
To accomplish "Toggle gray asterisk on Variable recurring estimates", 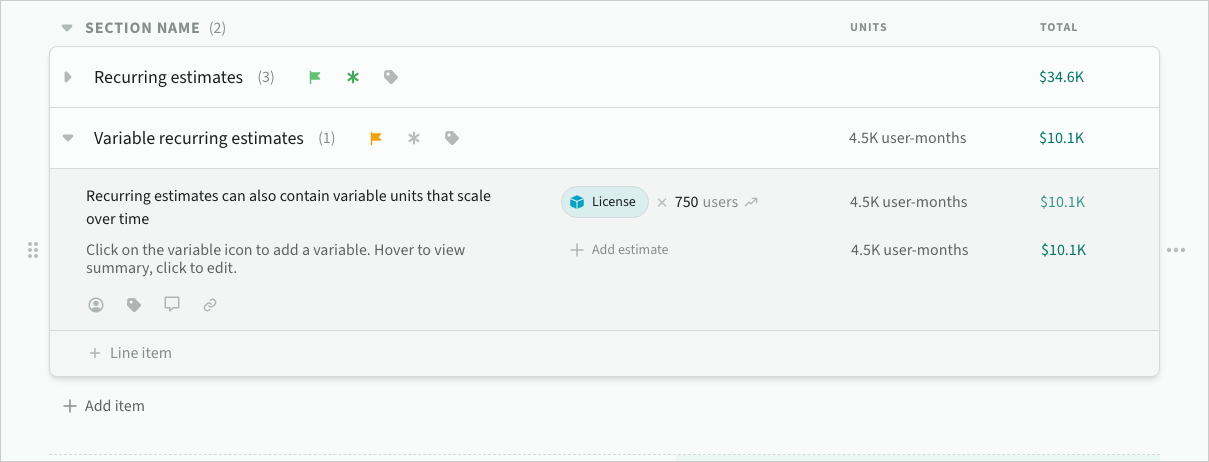I will click(413, 138).
